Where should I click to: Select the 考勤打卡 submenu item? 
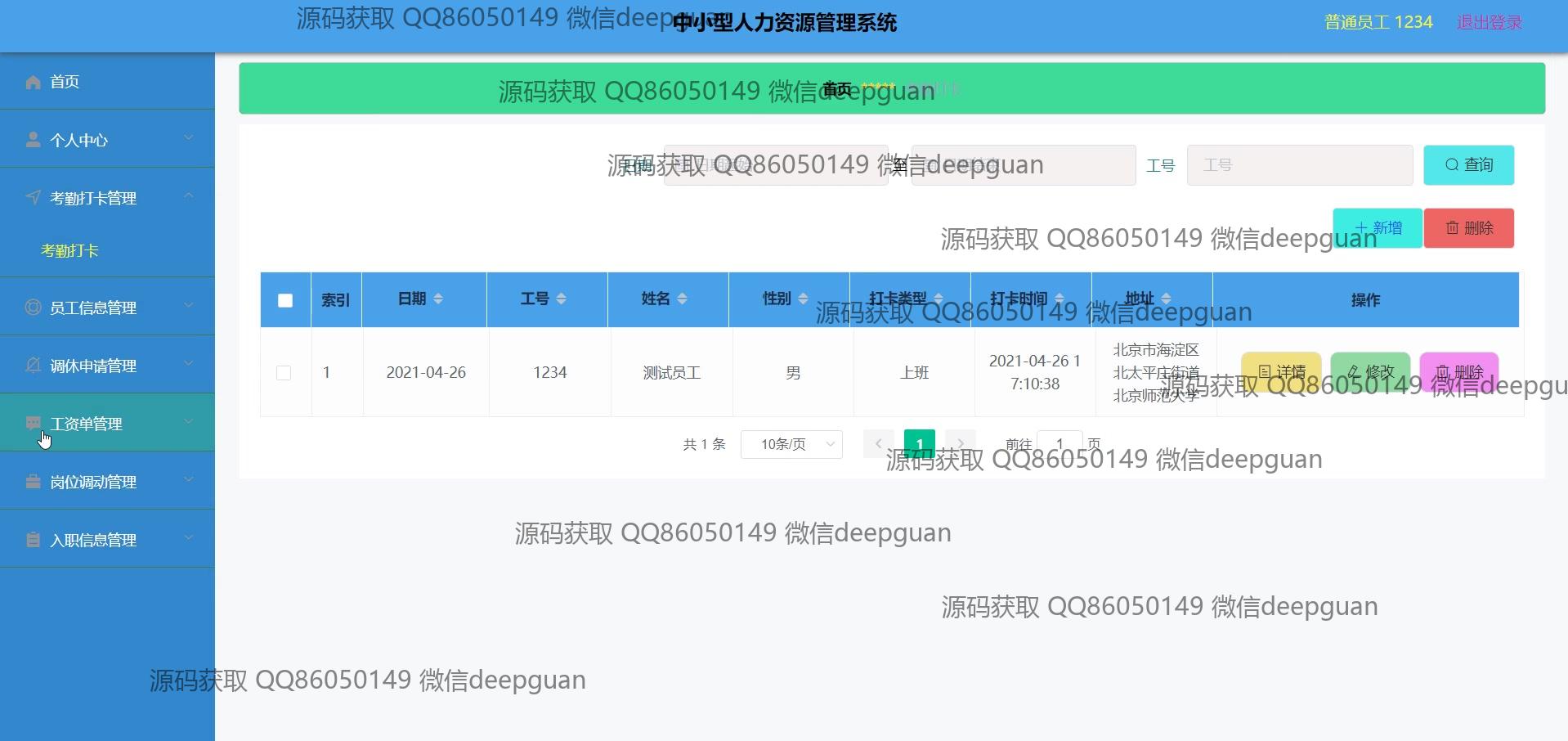point(69,251)
